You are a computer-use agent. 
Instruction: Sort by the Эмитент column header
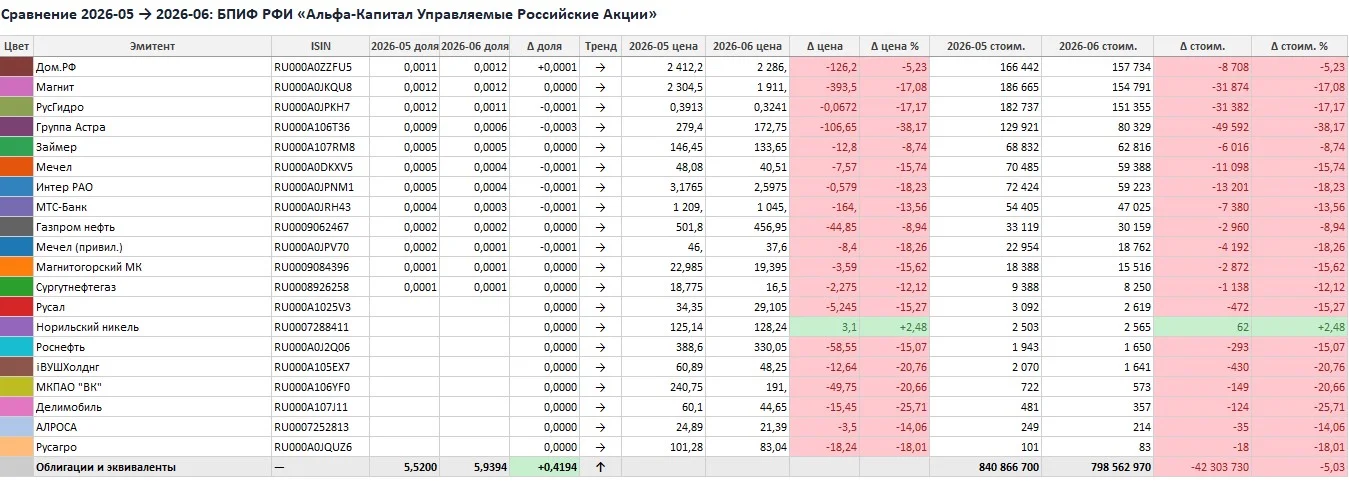point(152,46)
